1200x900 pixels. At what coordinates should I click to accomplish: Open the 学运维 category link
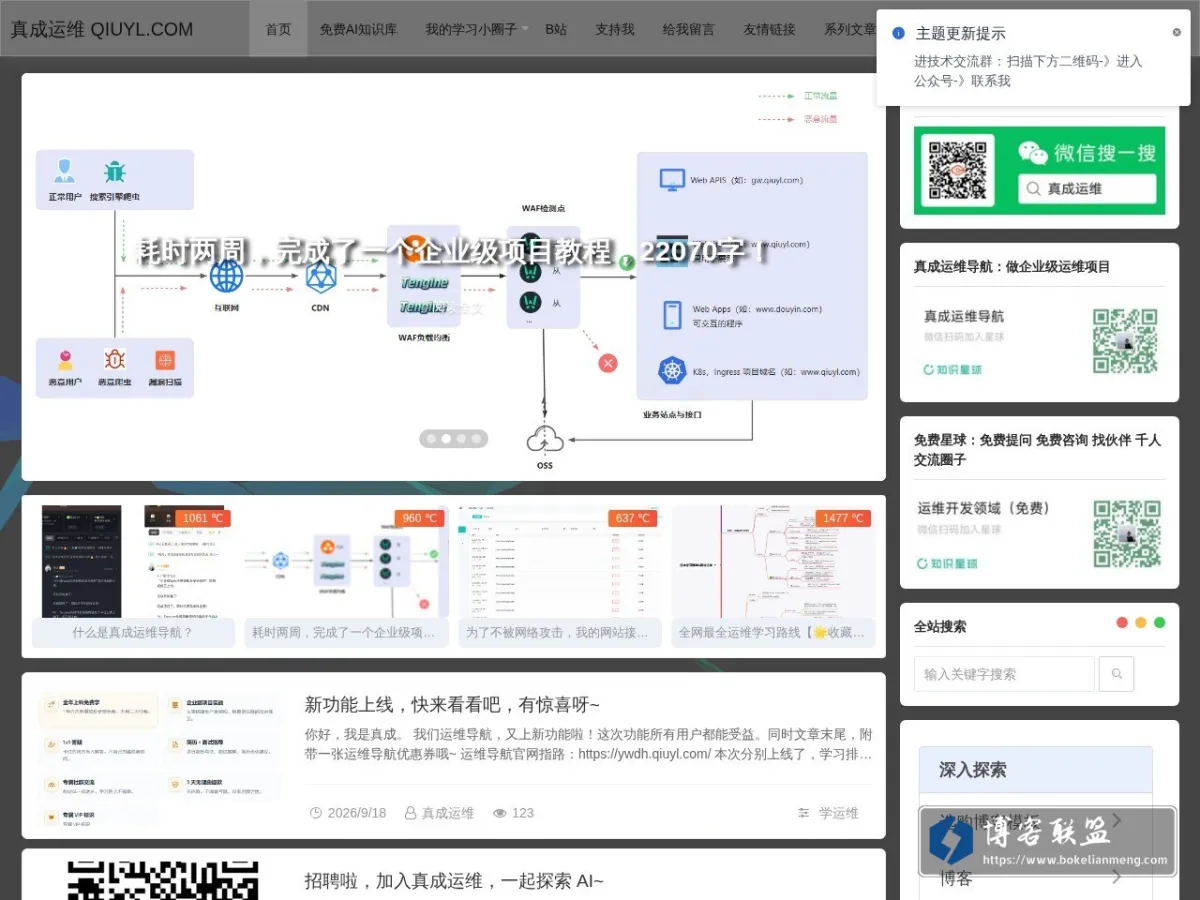tap(839, 813)
